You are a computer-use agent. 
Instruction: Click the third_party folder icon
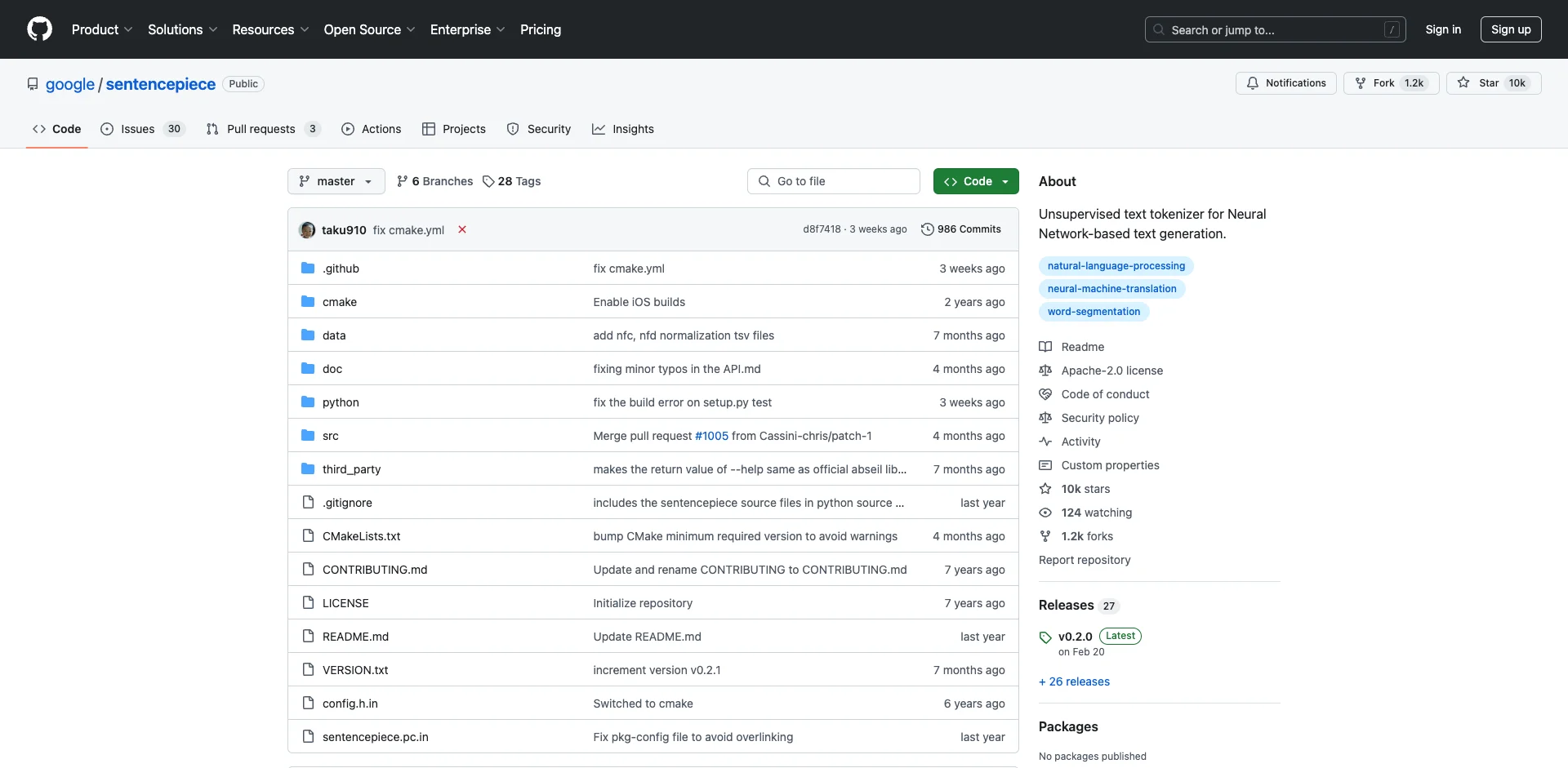click(x=308, y=469)
